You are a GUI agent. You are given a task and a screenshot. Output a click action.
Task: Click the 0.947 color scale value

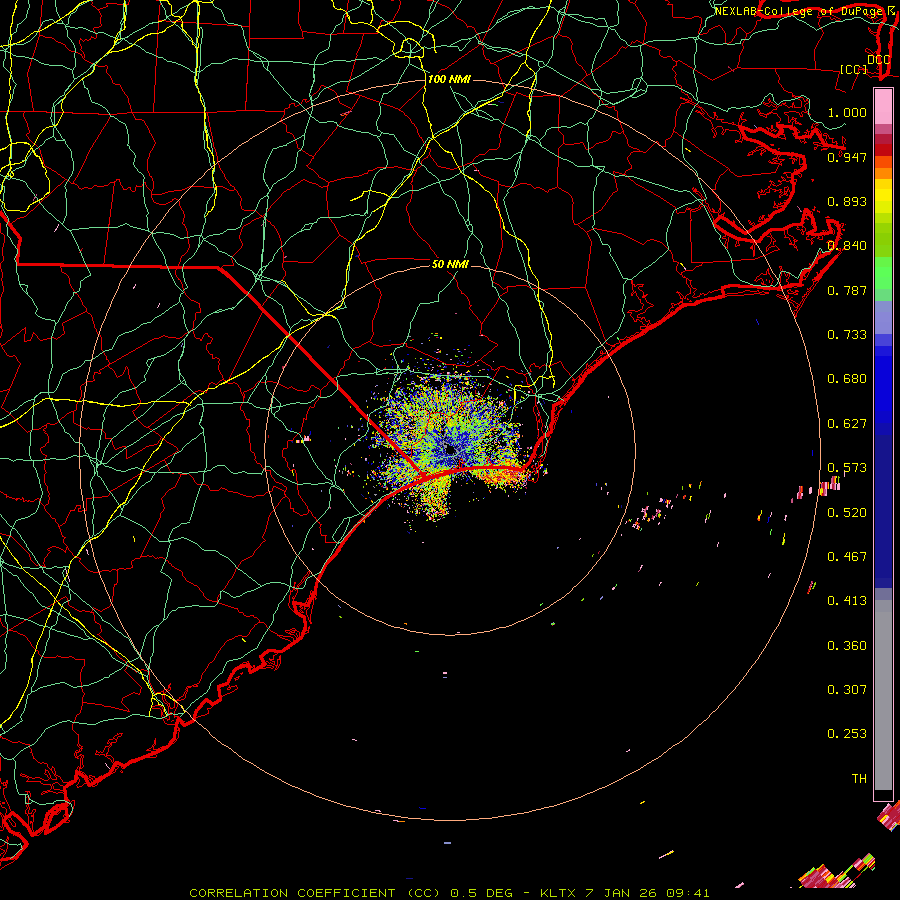tap(847, 157)
